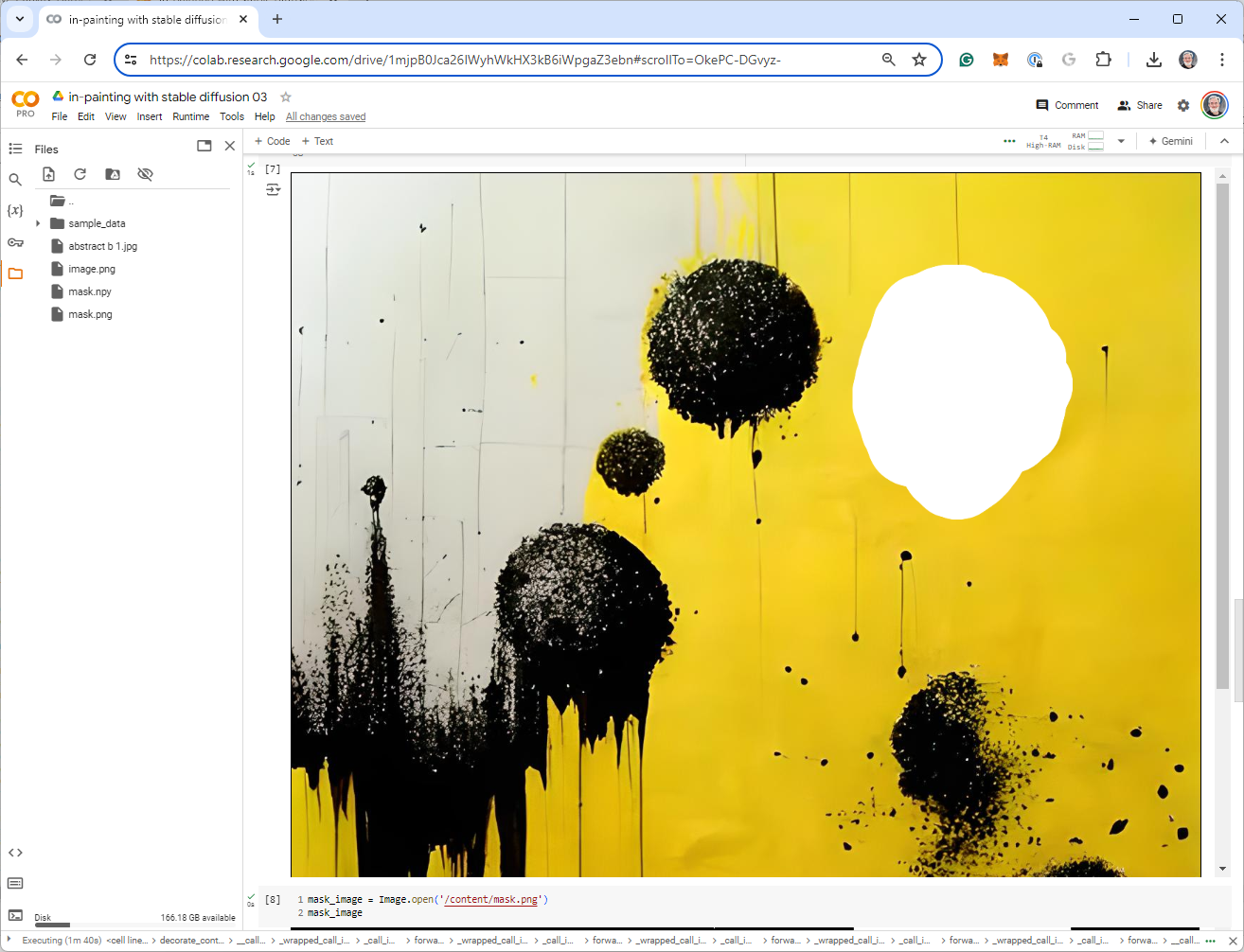
Task: Open the Code snippets icon
Action: tap(15, 853)
